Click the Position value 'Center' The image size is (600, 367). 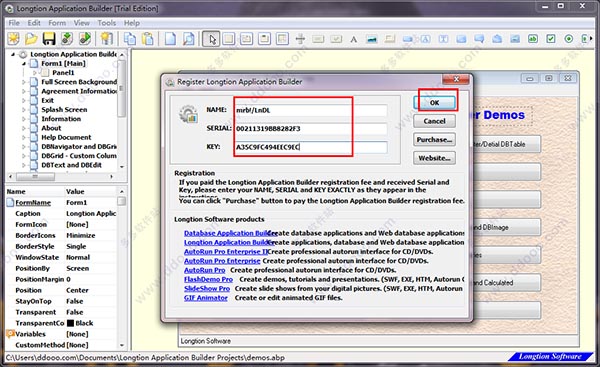(x=77, y=290)
